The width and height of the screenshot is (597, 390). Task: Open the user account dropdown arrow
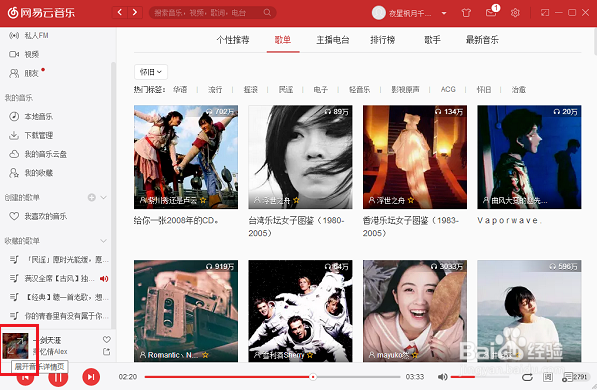point(444,13)
